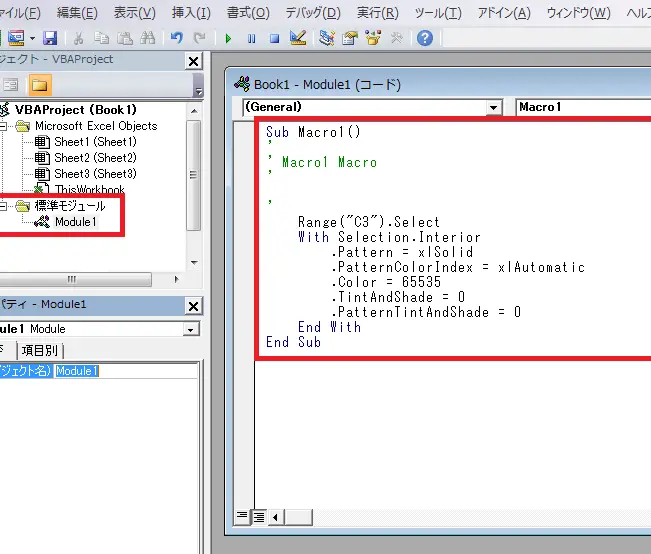Select the 標準モジュール folder
651x554 pixels.
click(70, 206)
